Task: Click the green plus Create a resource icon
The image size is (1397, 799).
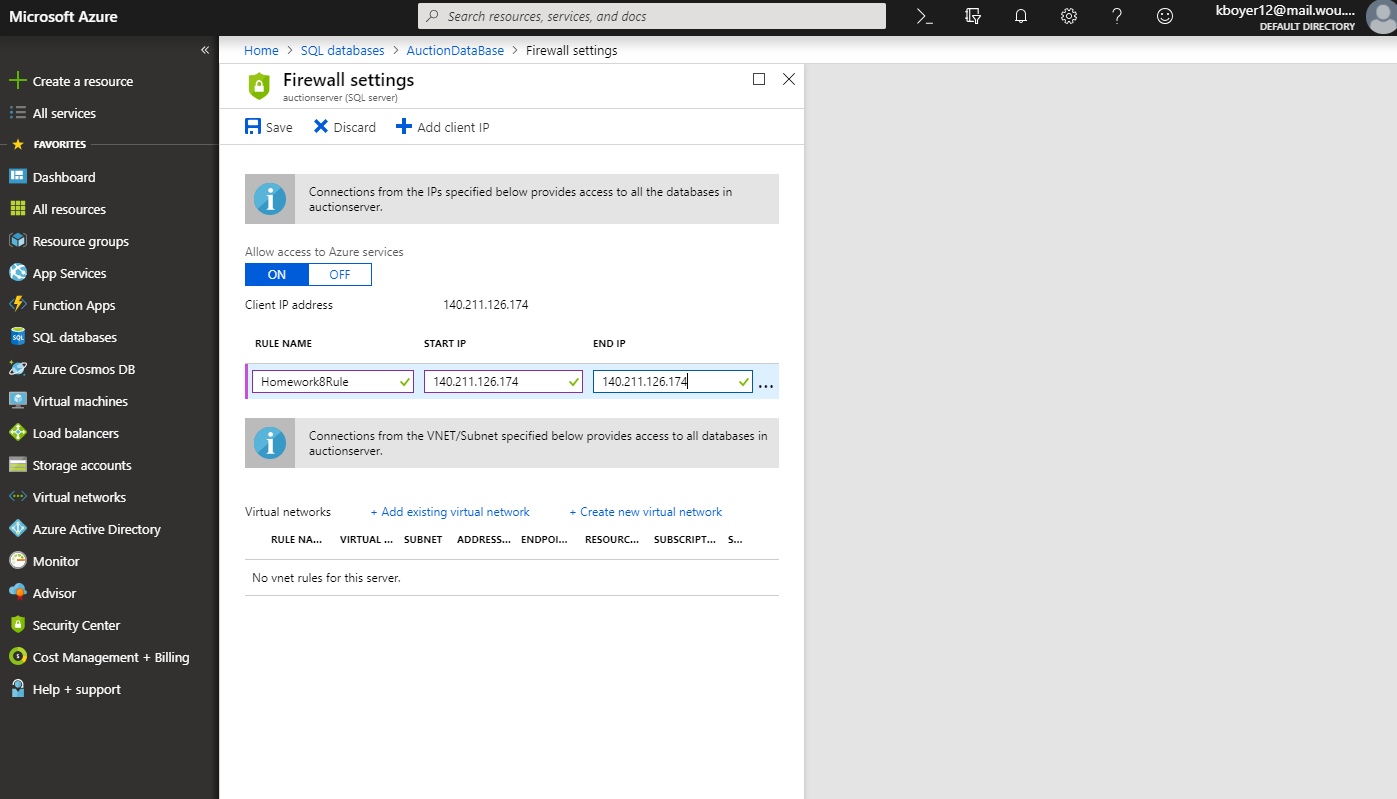Action: click(17, 81)
